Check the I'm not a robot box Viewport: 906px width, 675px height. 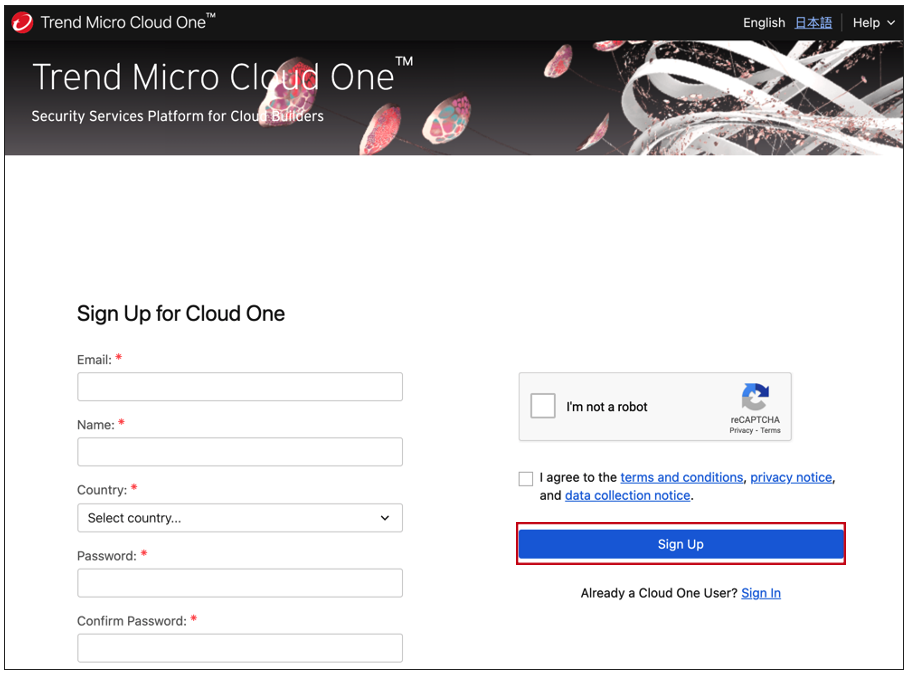(543, 406)
